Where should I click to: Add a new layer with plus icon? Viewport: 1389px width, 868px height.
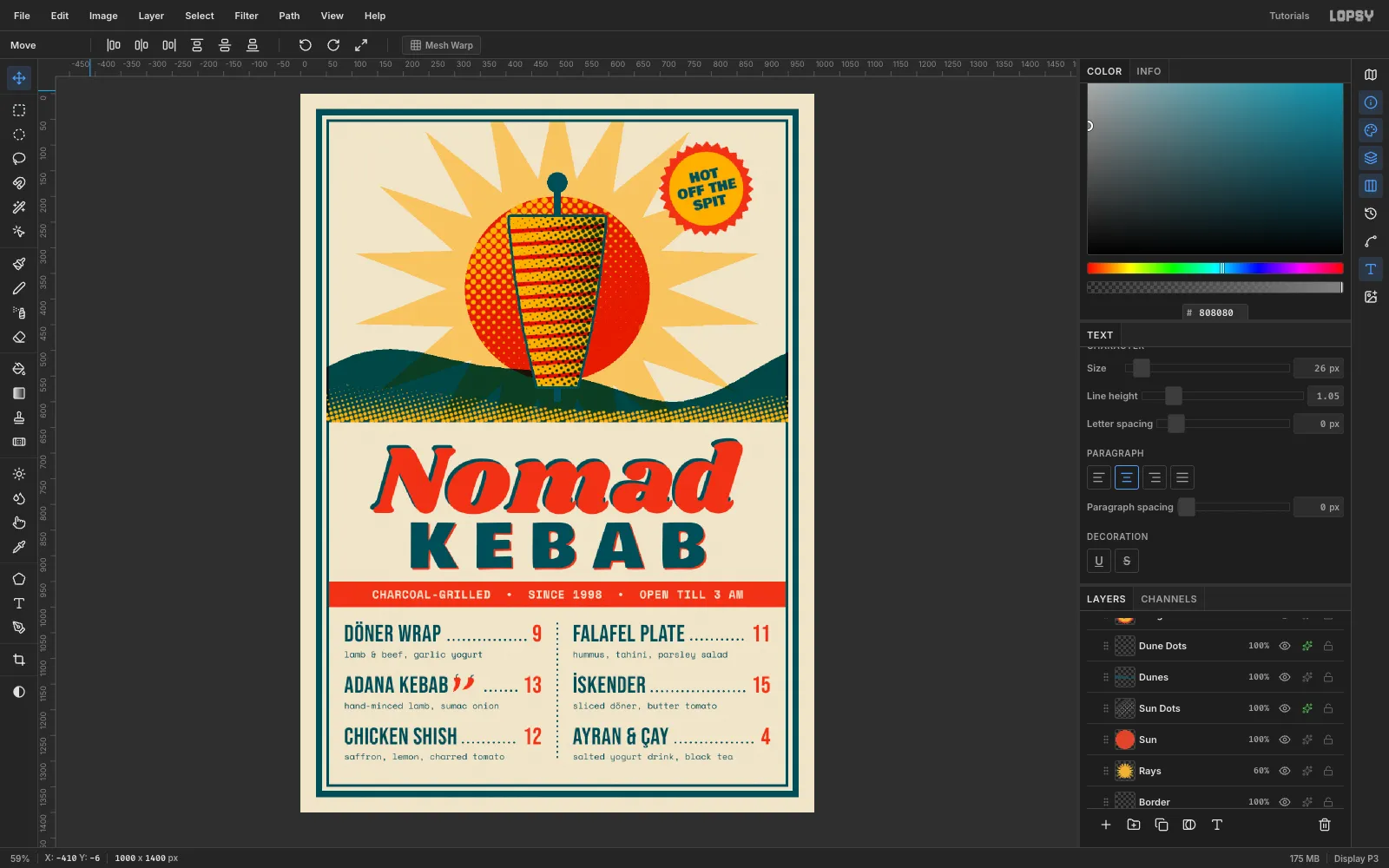click(x=1106, y=825)
